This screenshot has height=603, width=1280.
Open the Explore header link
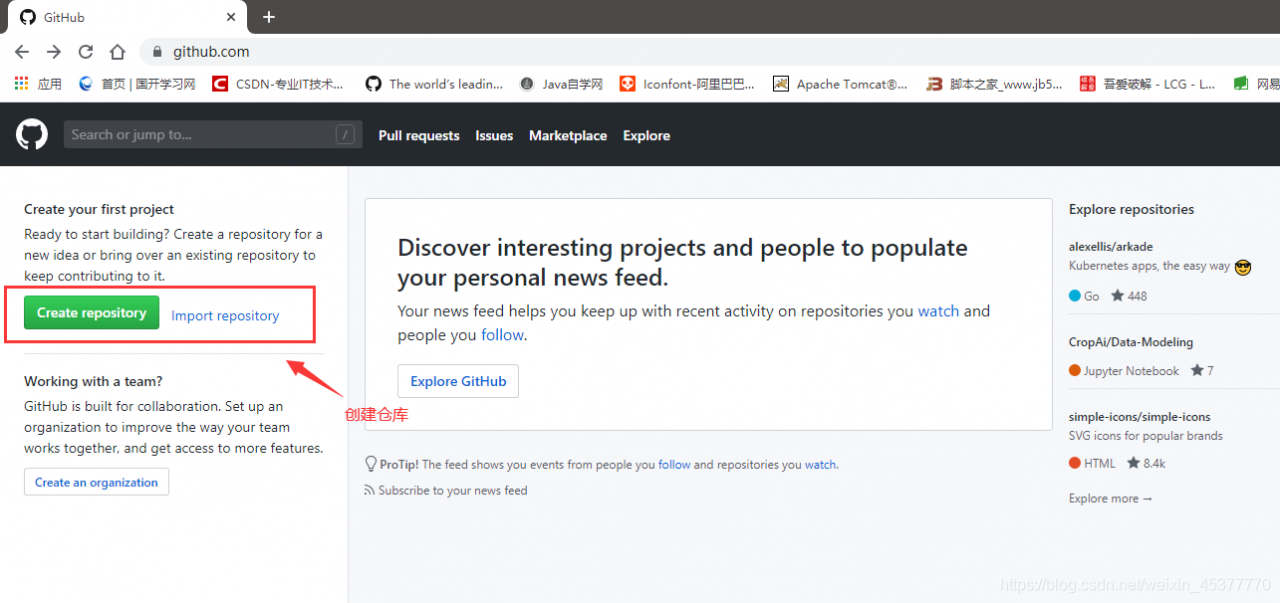646,136
